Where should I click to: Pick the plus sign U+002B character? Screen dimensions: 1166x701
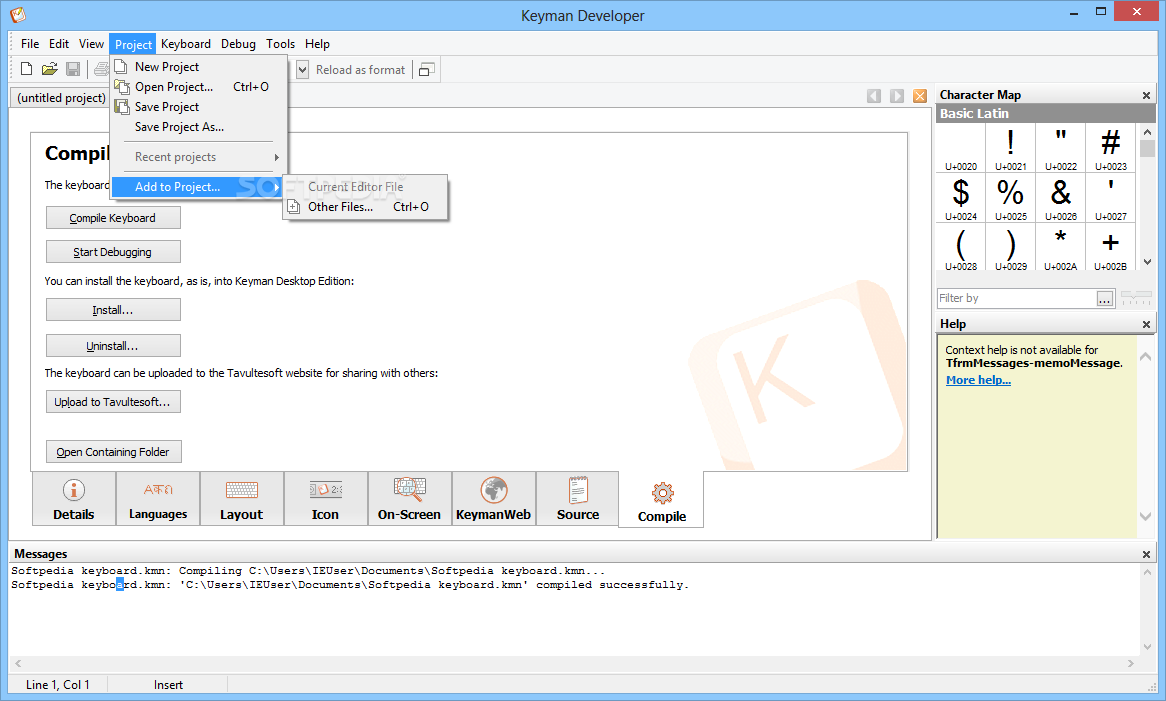[x=1110, y=248]
